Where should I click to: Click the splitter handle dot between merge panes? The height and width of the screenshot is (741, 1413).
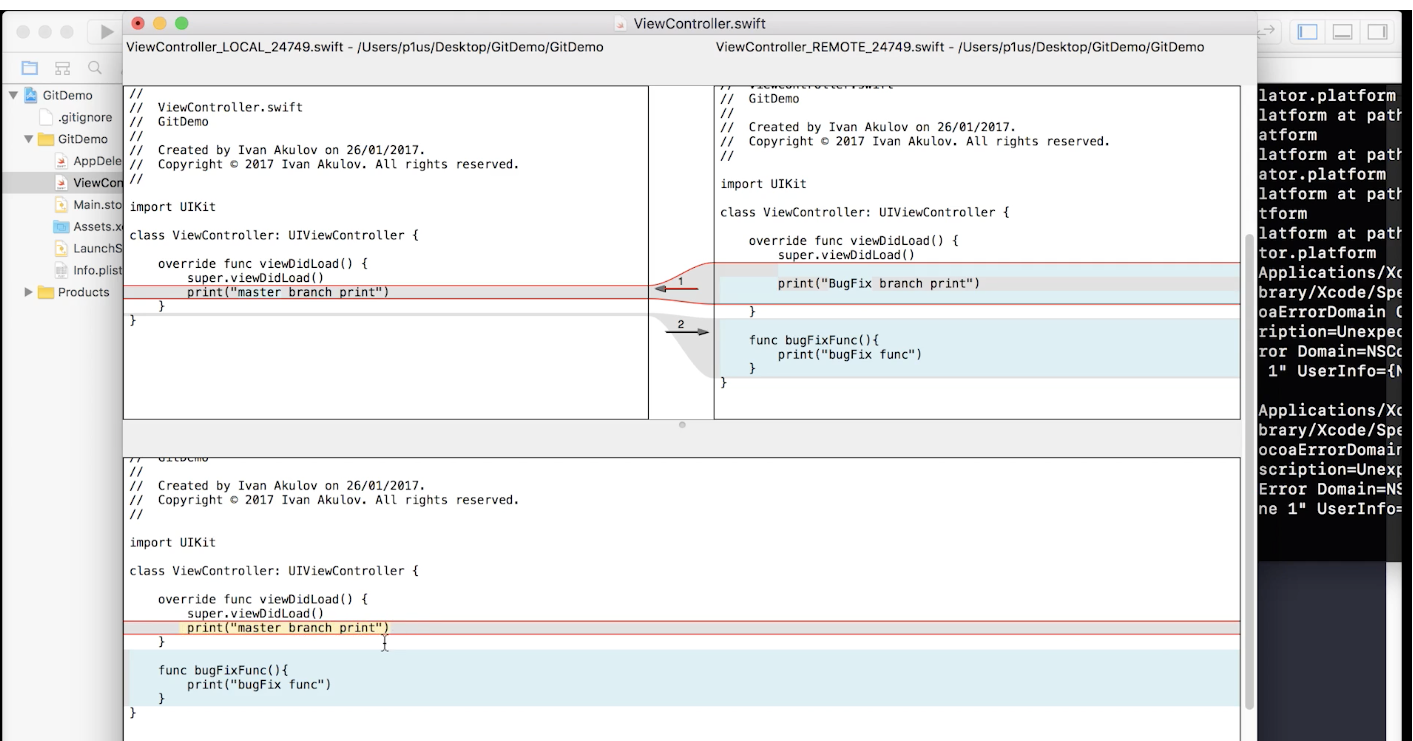tap(682, 425)
